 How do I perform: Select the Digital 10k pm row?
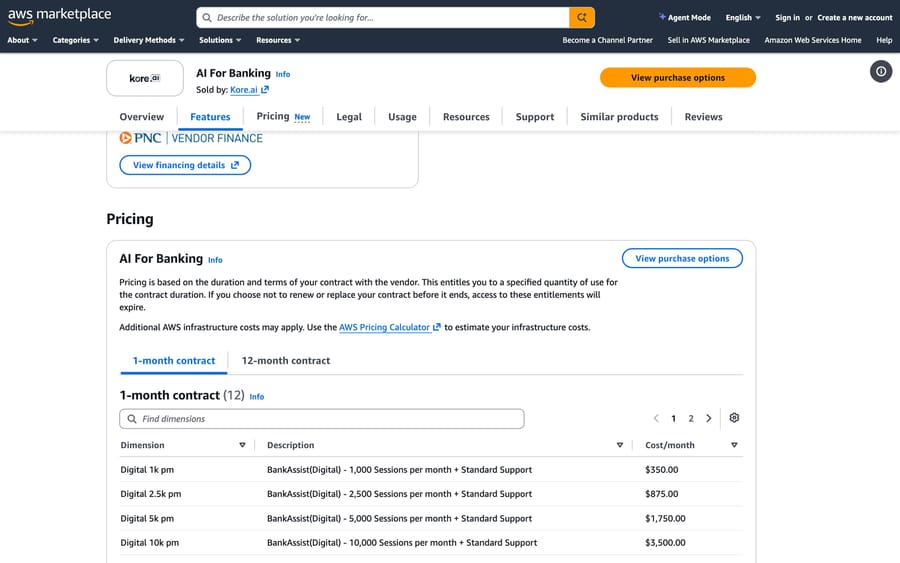[431, 542]
